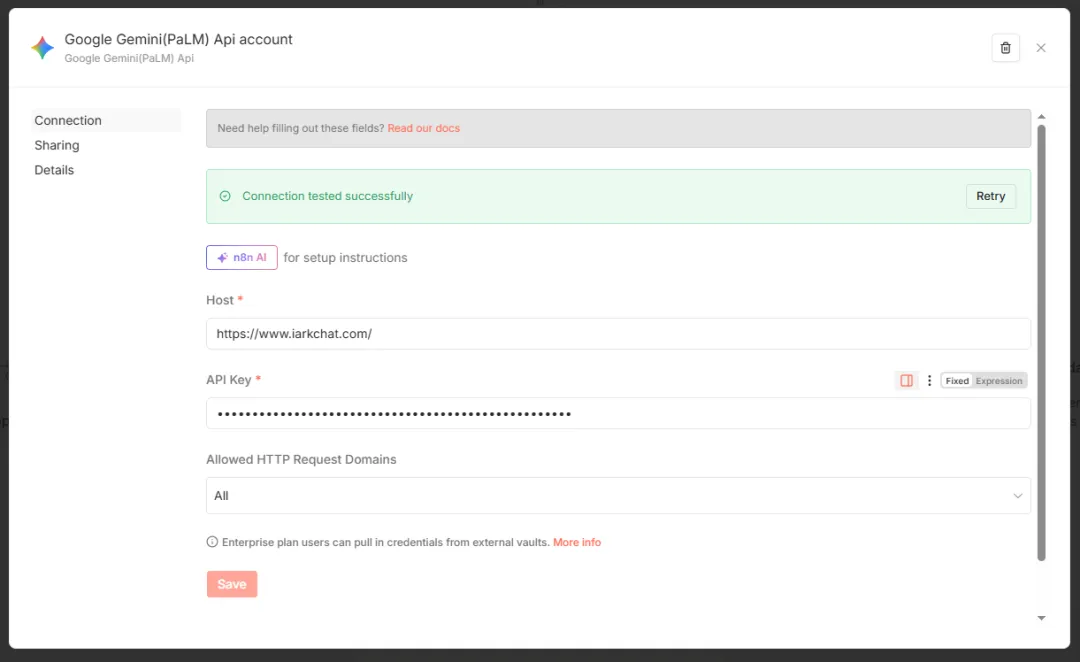
Task: Click the 'Connection tested successfully' message
Action: tap(327, 196)
